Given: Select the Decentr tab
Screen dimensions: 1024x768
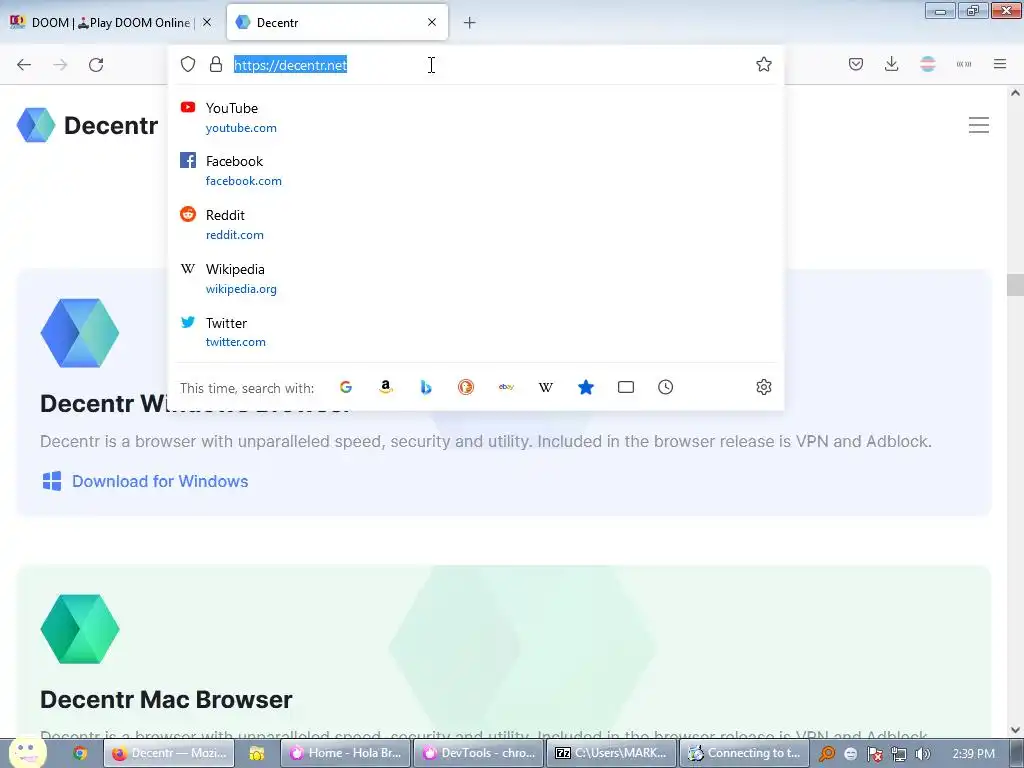Looking at the screenshot, I should [337, 22].
